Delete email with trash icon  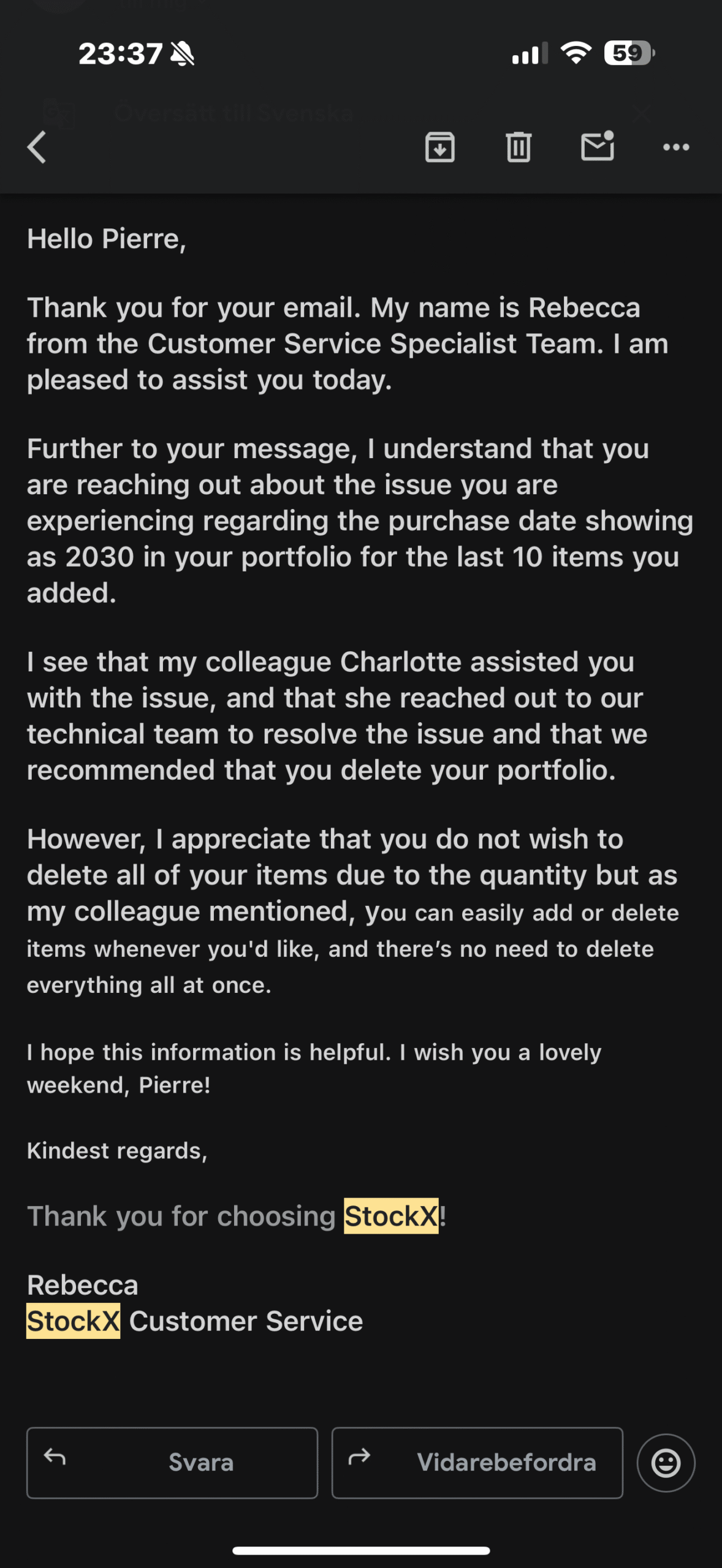click(518, 147)
